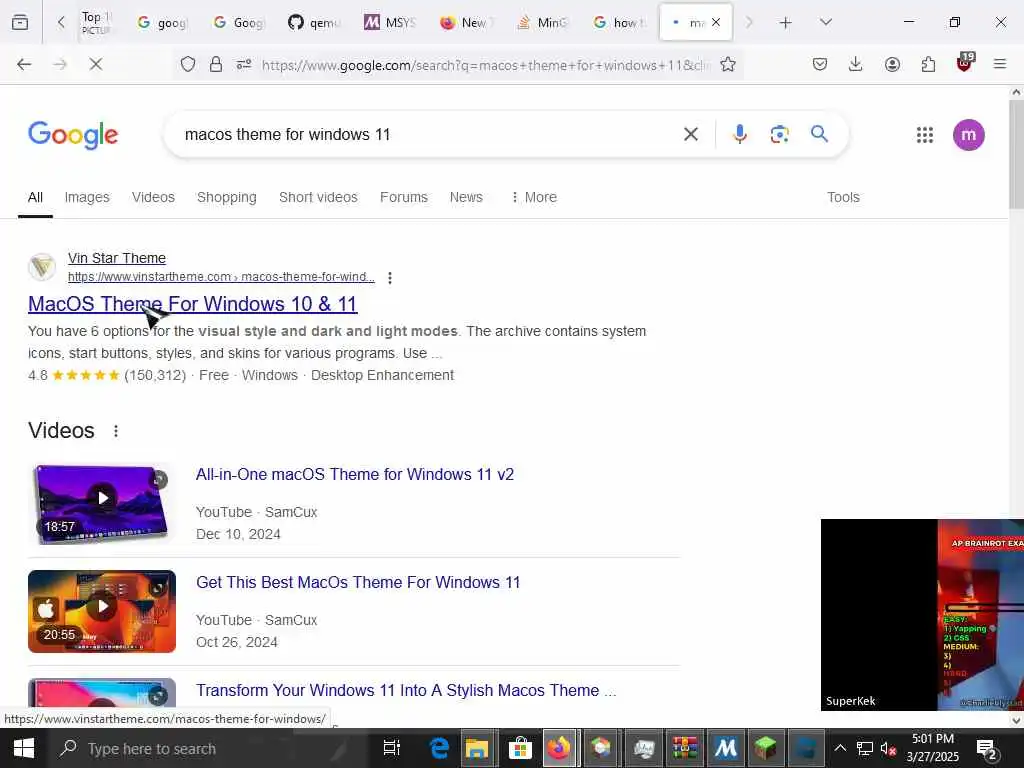The width and height of the screenshot is (1024, 768).
Task: Open Get This Best MacOs Theme link
Action: click(x=358, y=582)
